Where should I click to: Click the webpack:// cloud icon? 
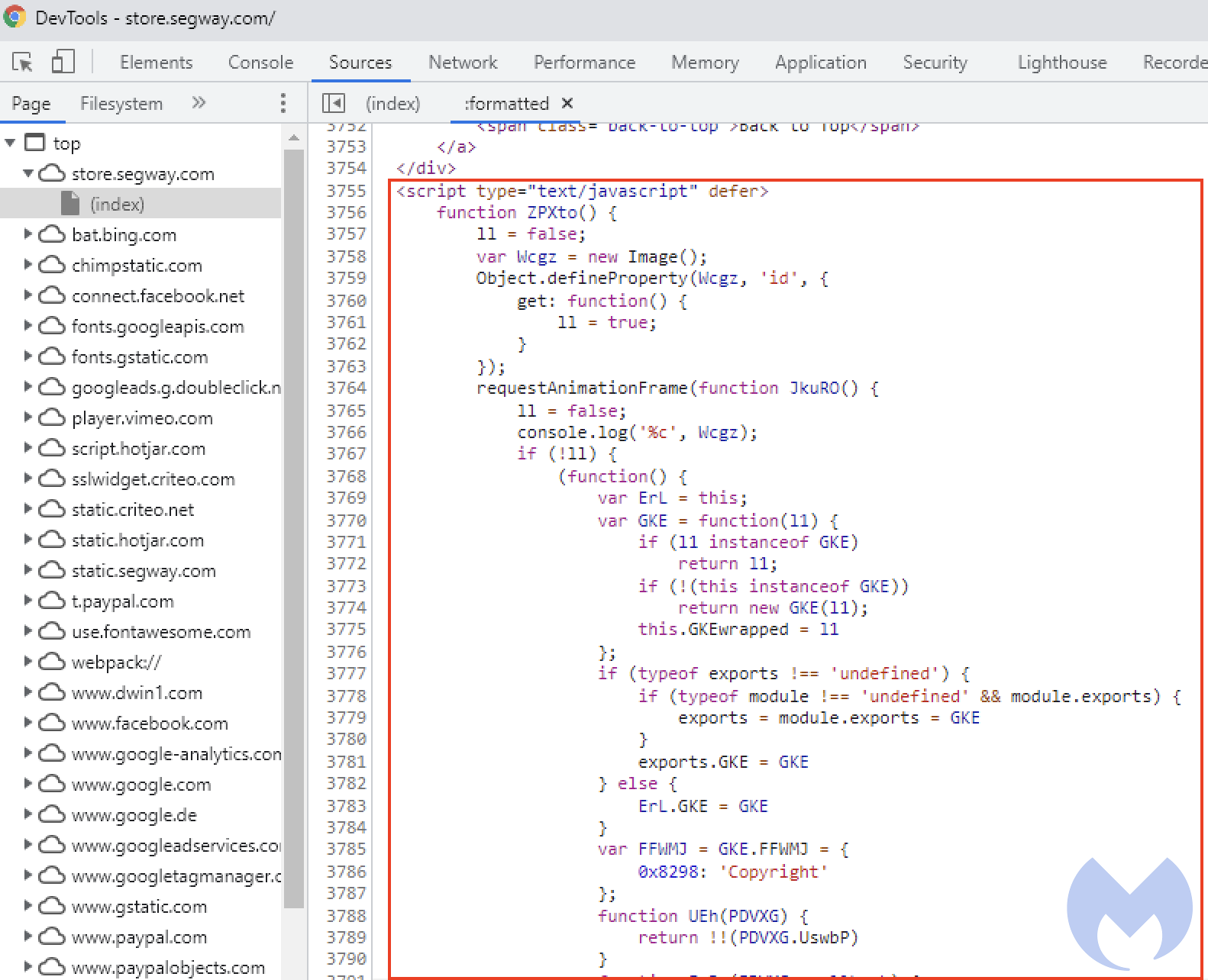pyautogui.click(x=52, y=662)
